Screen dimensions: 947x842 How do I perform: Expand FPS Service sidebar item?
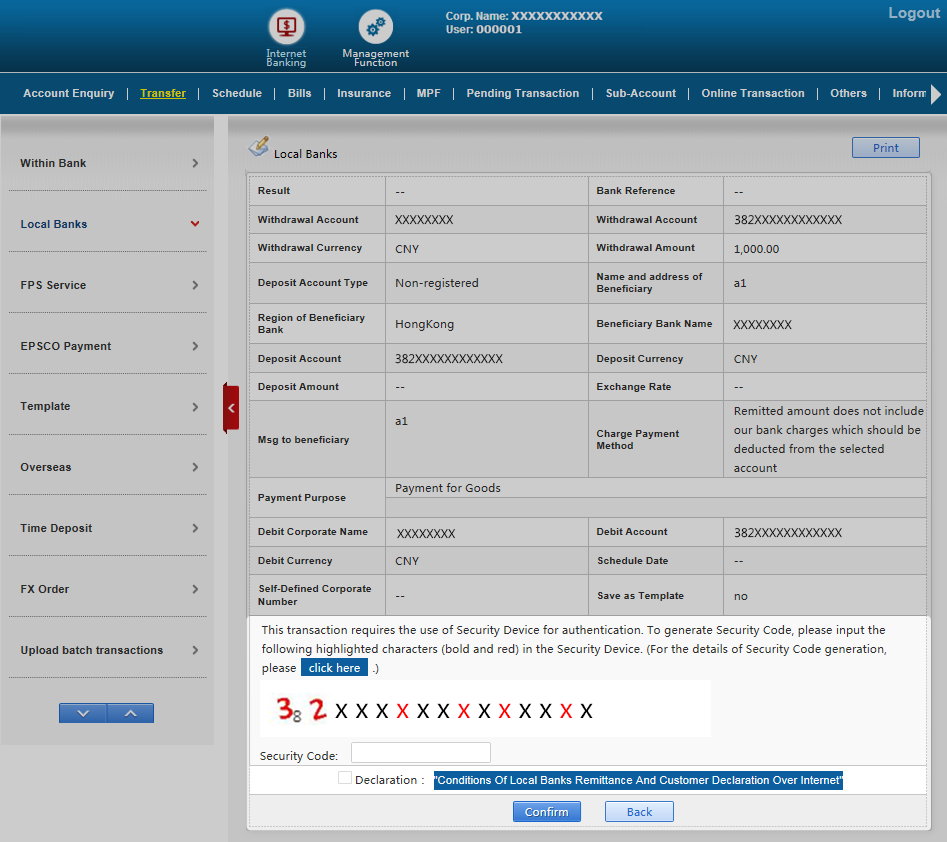(x=195, y=285)
